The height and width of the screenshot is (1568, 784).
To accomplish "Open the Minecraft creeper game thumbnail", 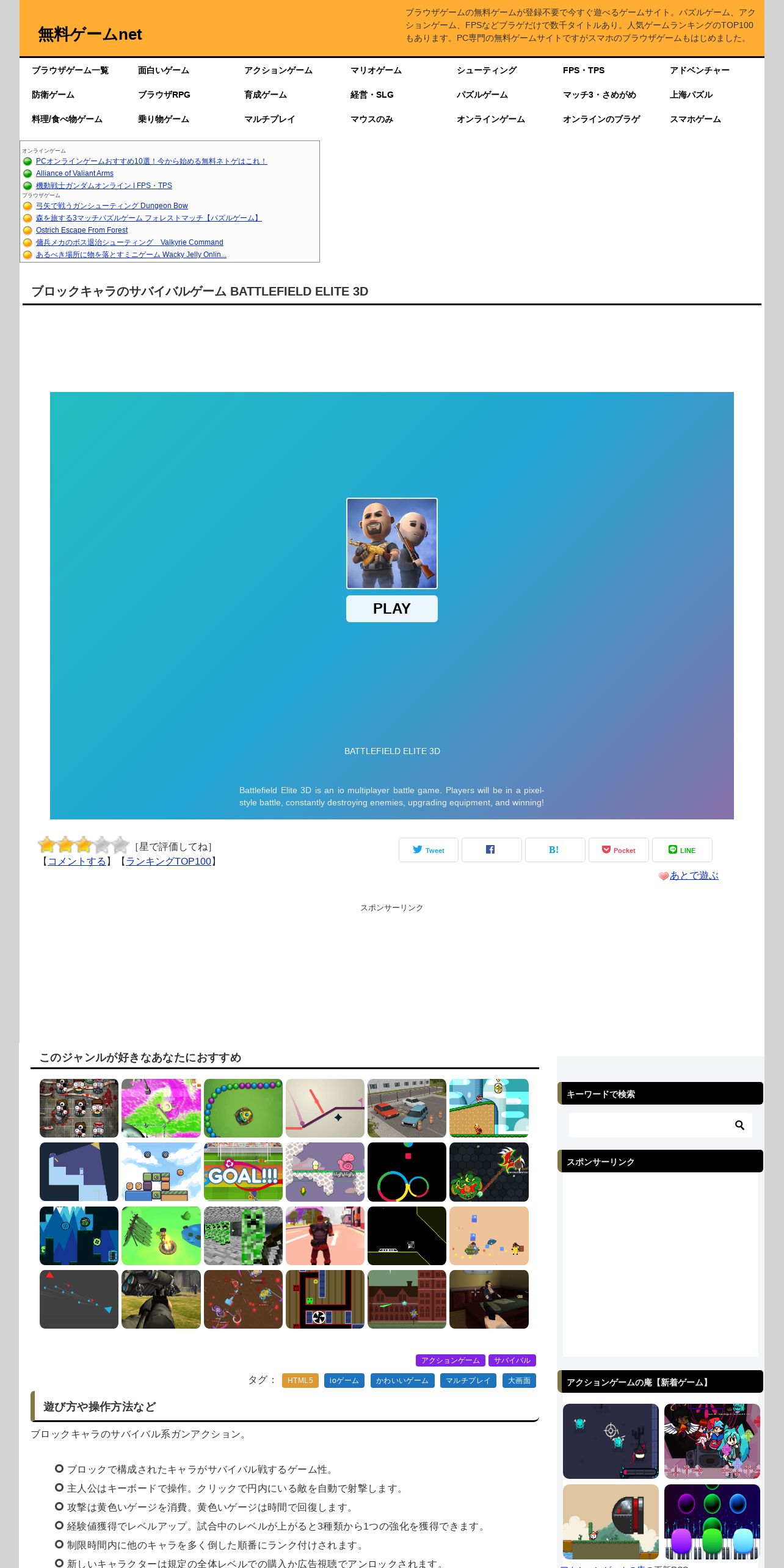I will (243, 1236).
